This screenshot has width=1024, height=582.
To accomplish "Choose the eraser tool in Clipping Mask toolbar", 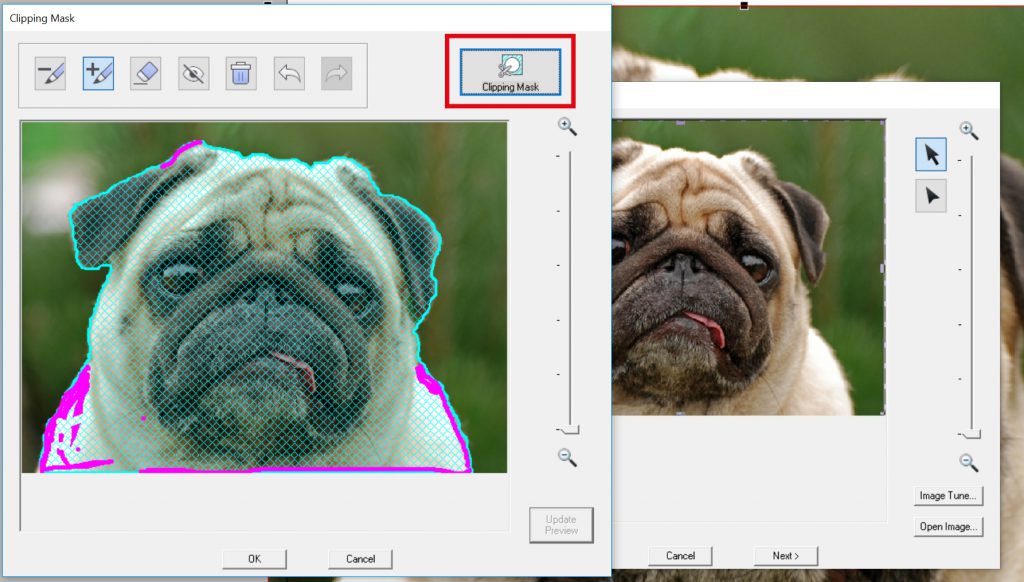I will pyautogui.click(x=146, y=74).
